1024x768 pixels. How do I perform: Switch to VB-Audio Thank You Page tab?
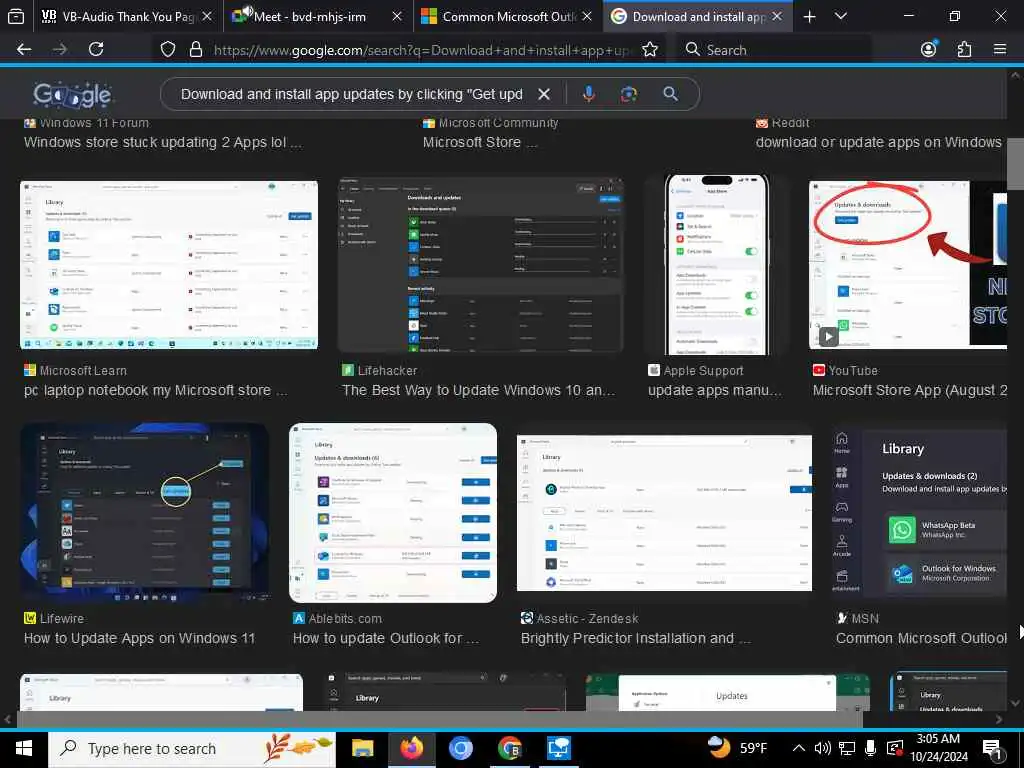coord(118,16)
